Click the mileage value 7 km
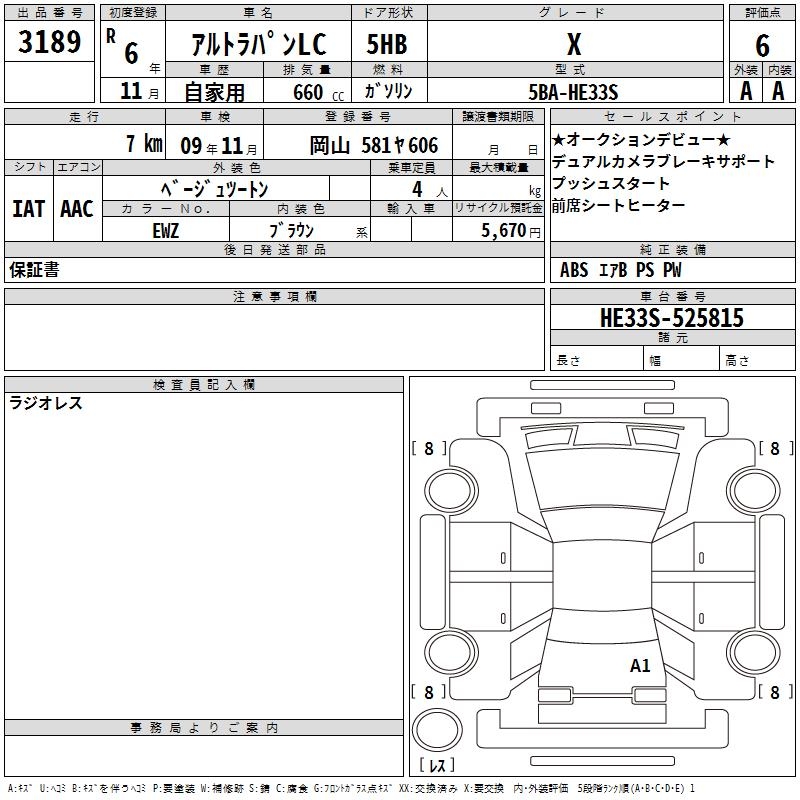Image resolution: width=800 pixels, height=800 pixels. point(144,144)
